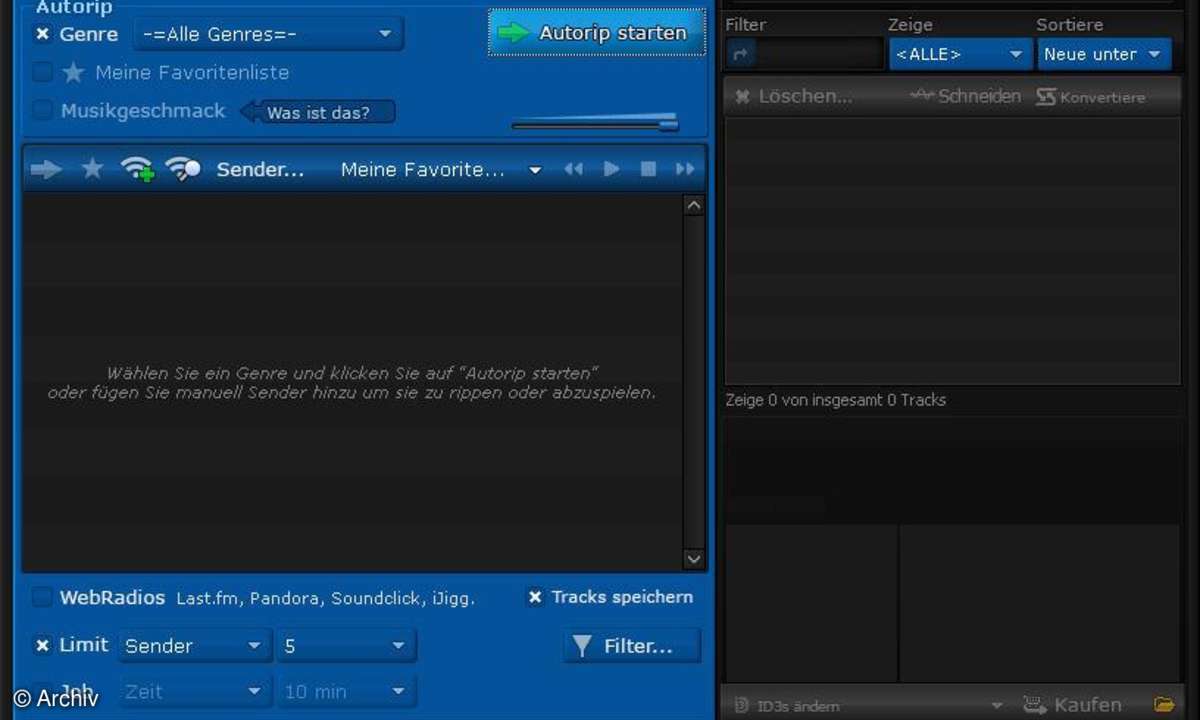
Task: Toggle the Limit checkbox
Action: point(42,645)
